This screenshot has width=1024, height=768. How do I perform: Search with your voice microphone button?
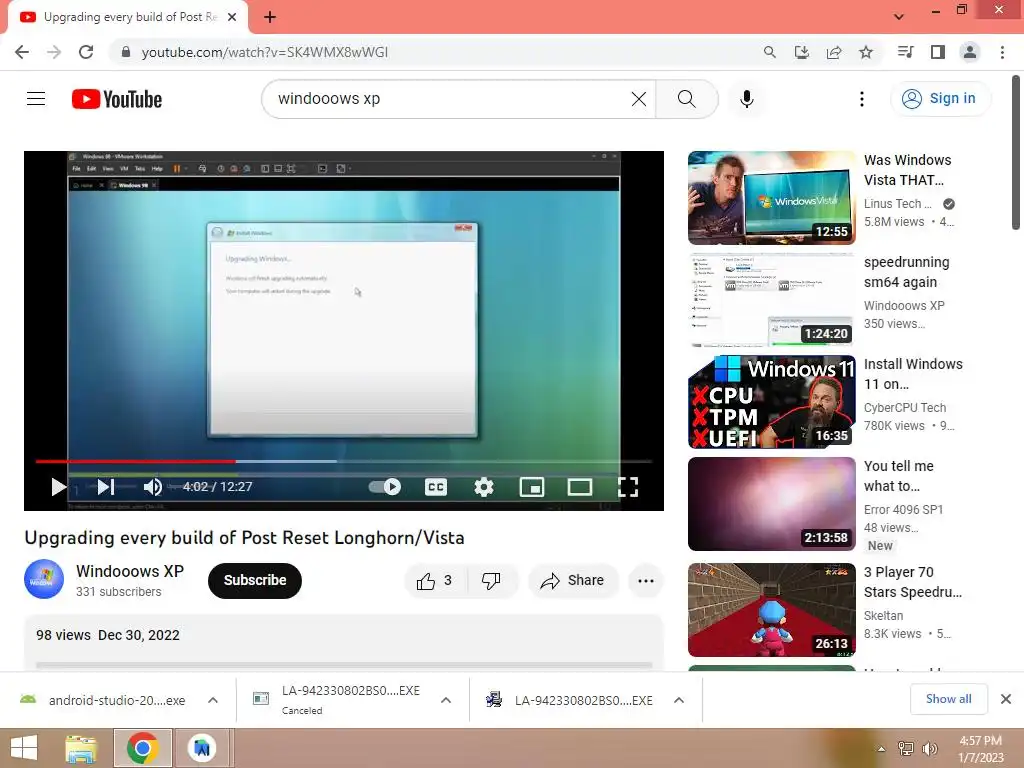[x=747, y=99]
